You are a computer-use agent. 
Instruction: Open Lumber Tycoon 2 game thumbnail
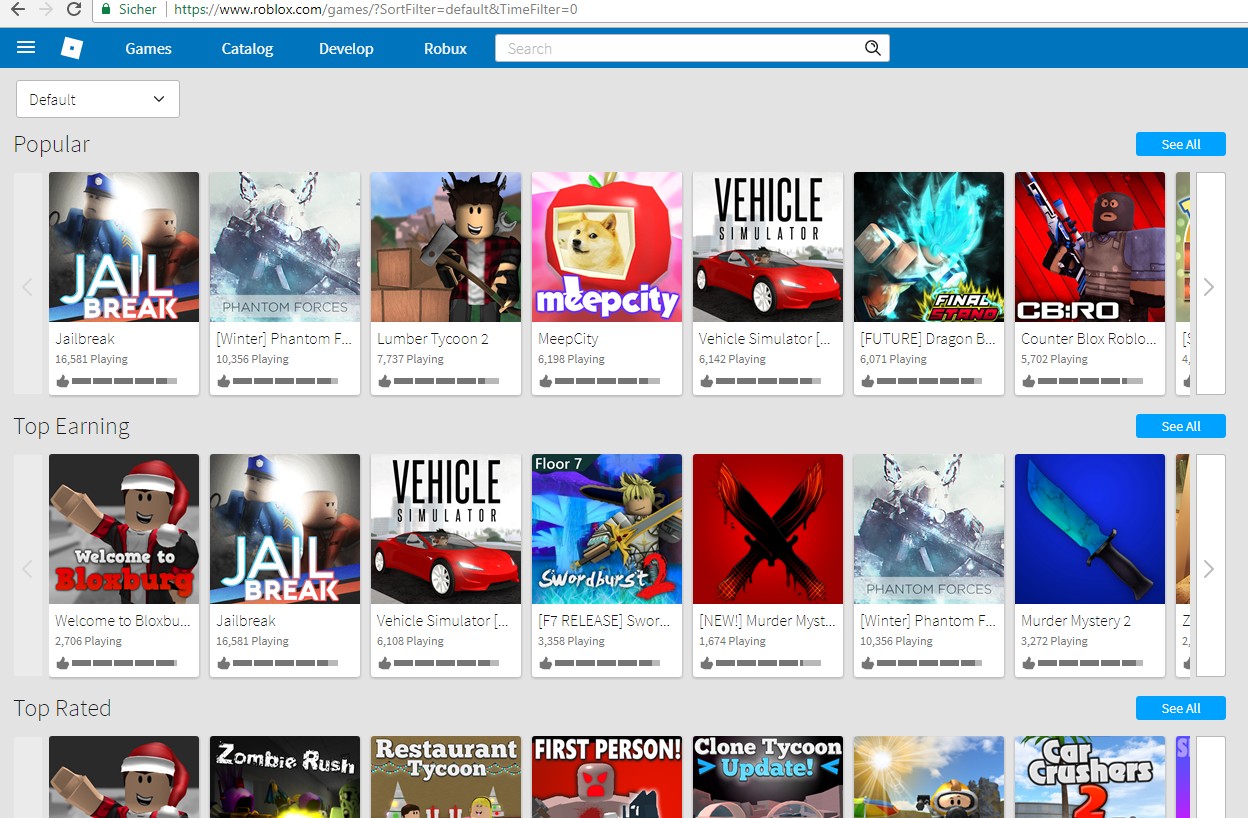tap(446, 247)
